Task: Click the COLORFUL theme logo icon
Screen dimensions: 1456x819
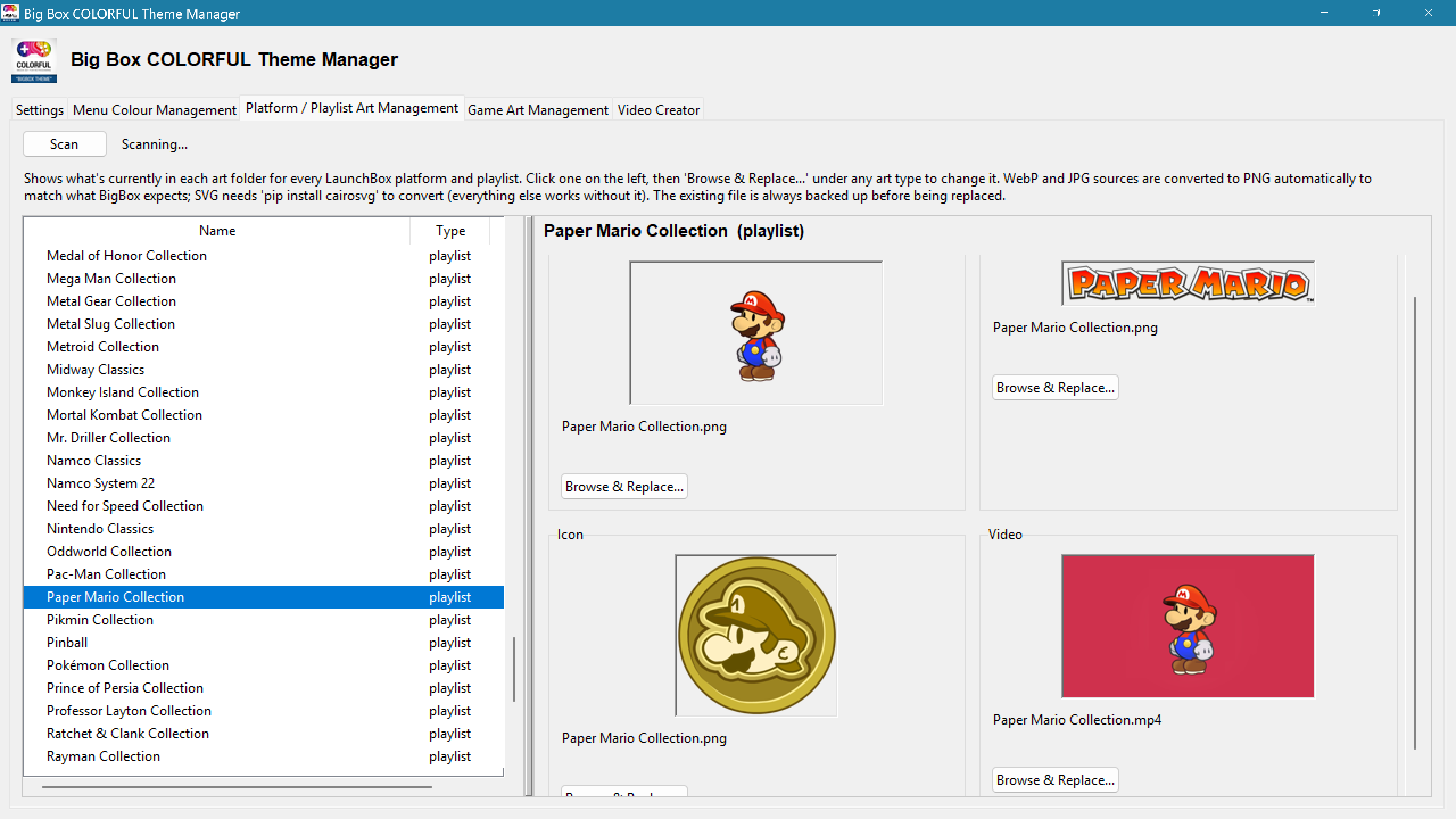Action: 34,60
